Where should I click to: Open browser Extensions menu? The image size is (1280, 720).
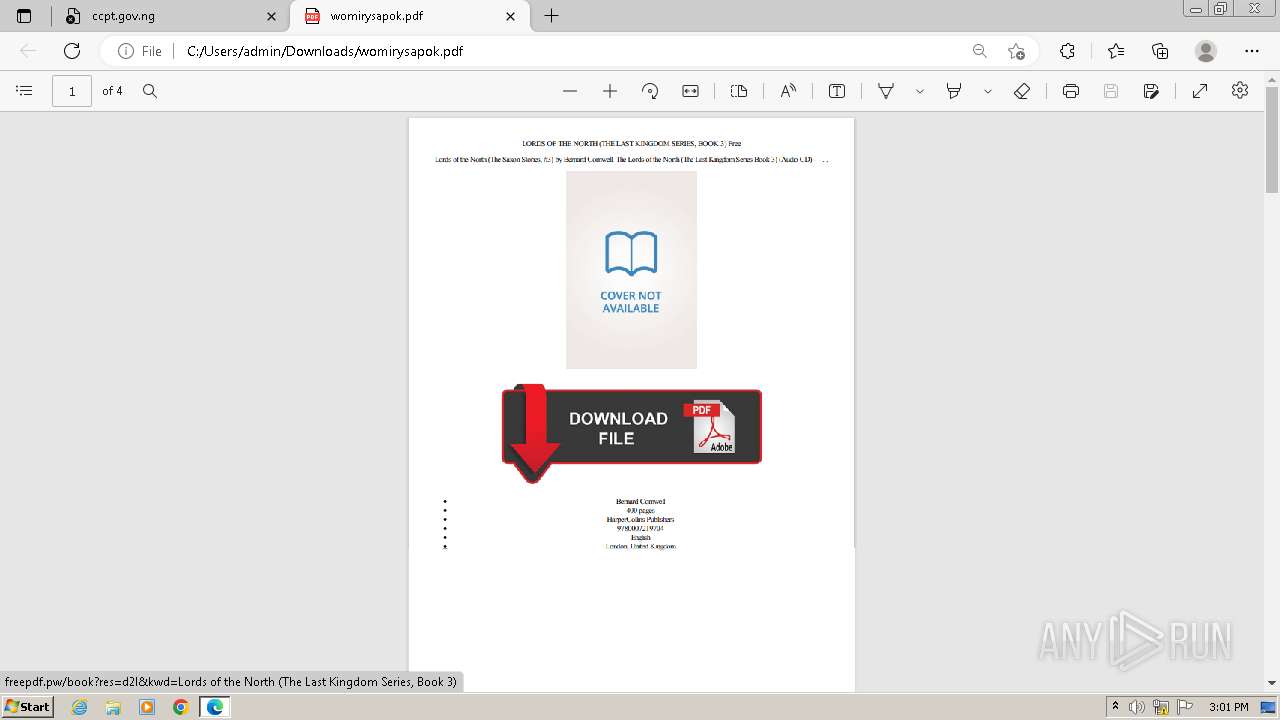pyautogui.click(x=1068, y=51)
